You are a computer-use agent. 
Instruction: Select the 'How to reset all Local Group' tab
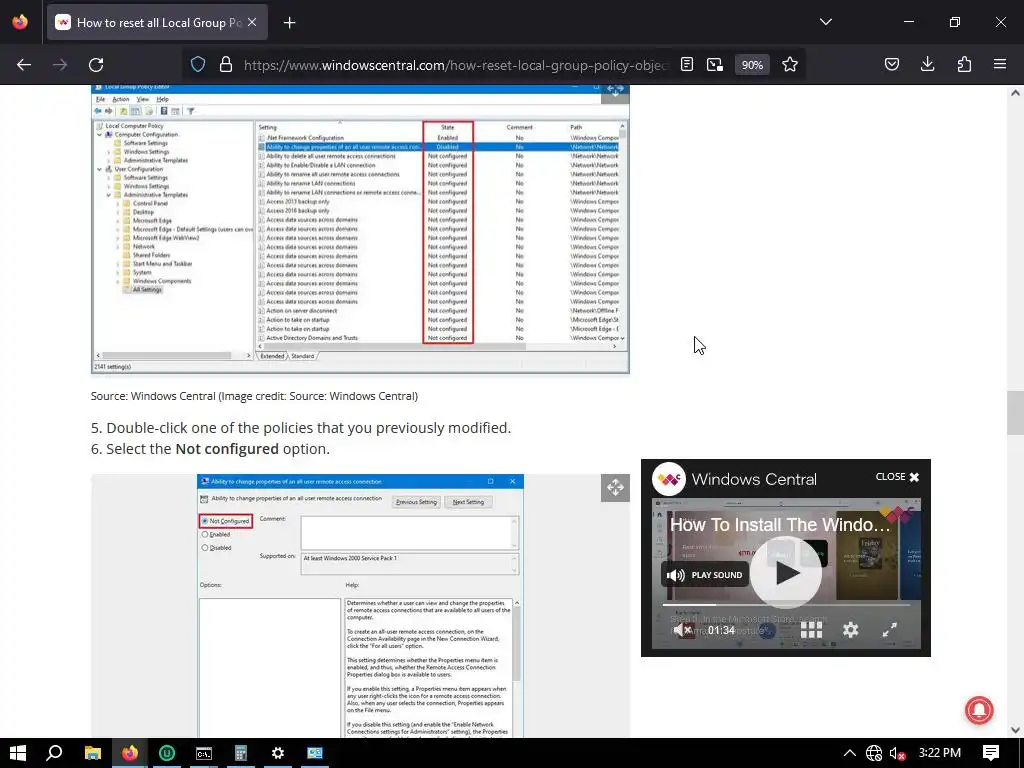(157, 23)
